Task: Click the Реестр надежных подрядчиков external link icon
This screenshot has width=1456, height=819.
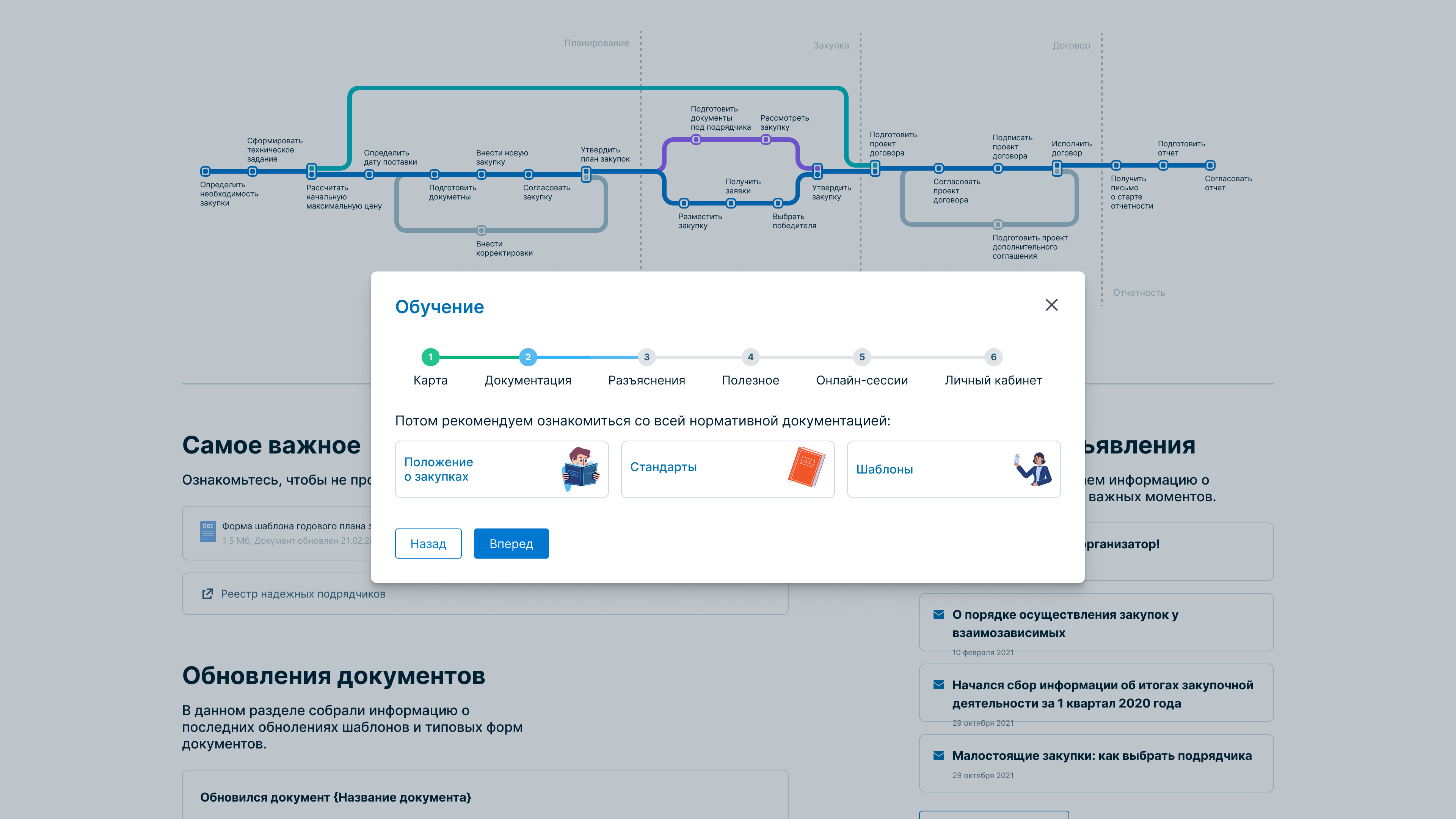Action: tap(207, 594)
